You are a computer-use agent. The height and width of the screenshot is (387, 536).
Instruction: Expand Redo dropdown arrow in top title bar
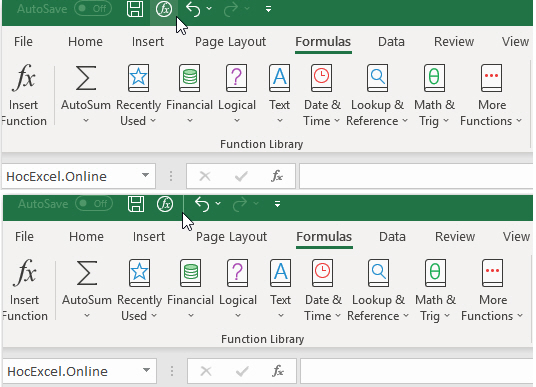pos(246,9)
